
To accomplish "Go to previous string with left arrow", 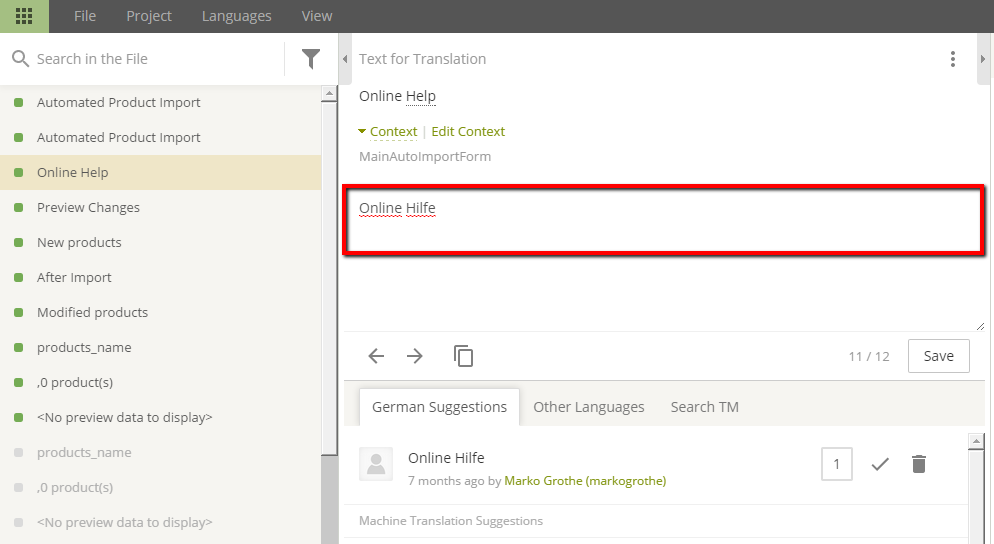I will pyautogui.click(x=376, y=356).
